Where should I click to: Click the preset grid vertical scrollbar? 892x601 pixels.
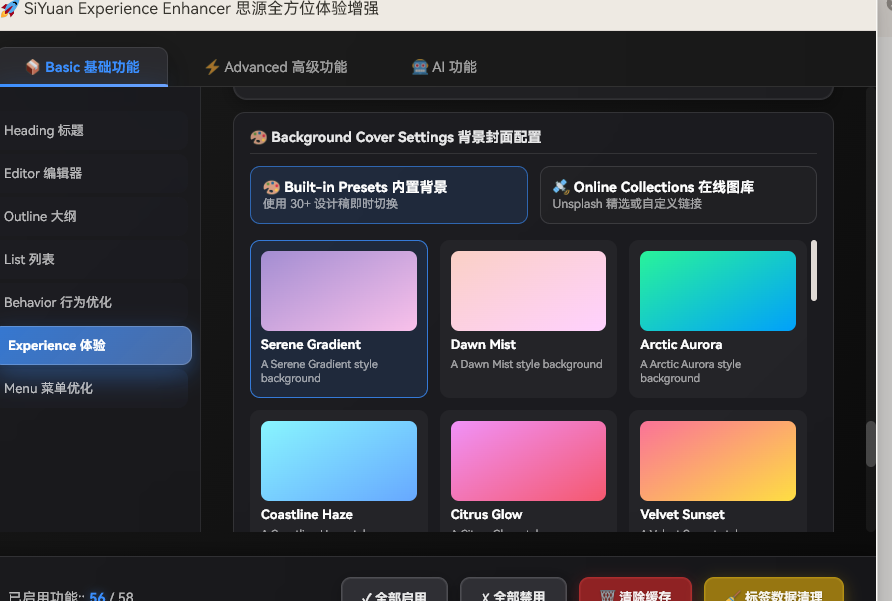[814, 270]
